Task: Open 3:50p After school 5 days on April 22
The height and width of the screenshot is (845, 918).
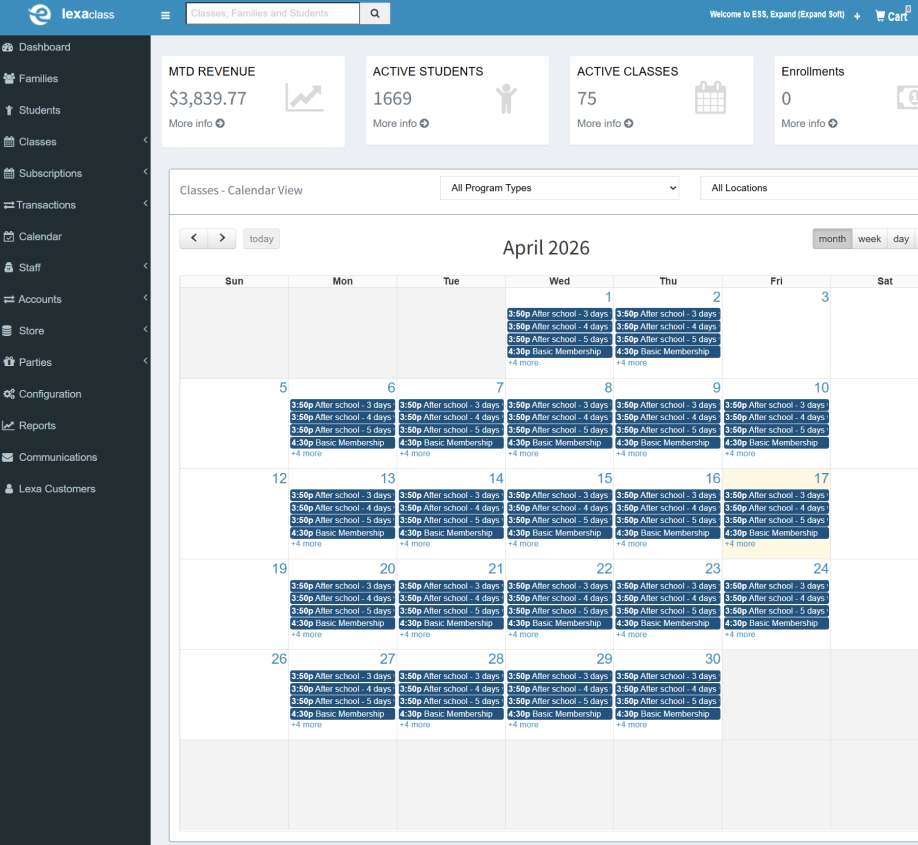Action: 560,611
